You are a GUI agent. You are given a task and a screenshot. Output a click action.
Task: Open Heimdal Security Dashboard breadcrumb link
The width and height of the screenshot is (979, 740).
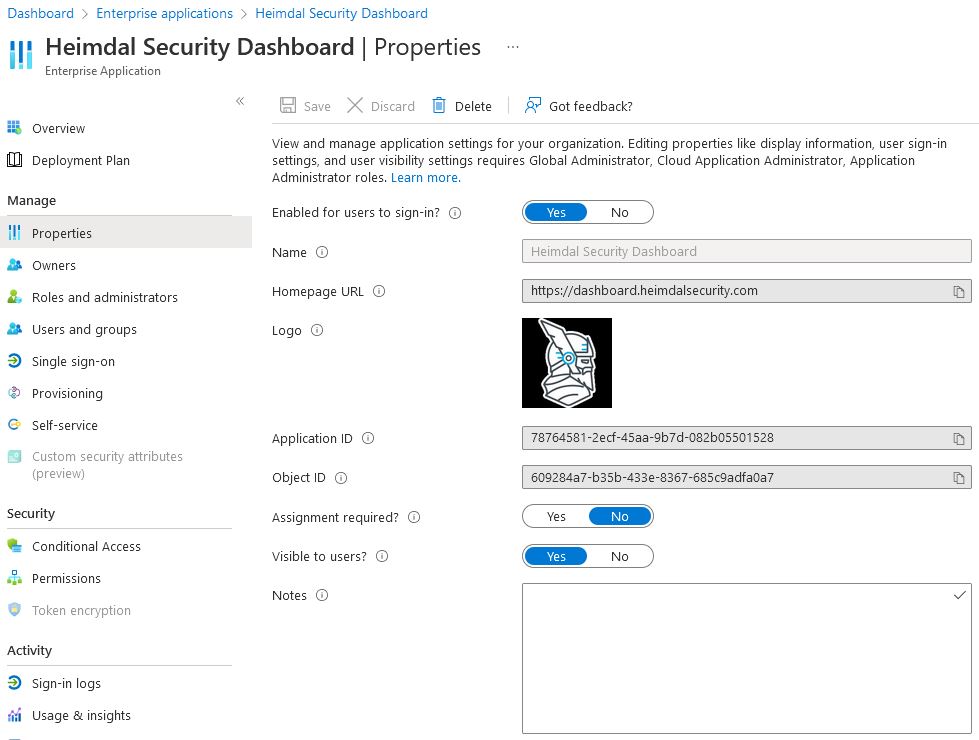(x=342, y=13)
